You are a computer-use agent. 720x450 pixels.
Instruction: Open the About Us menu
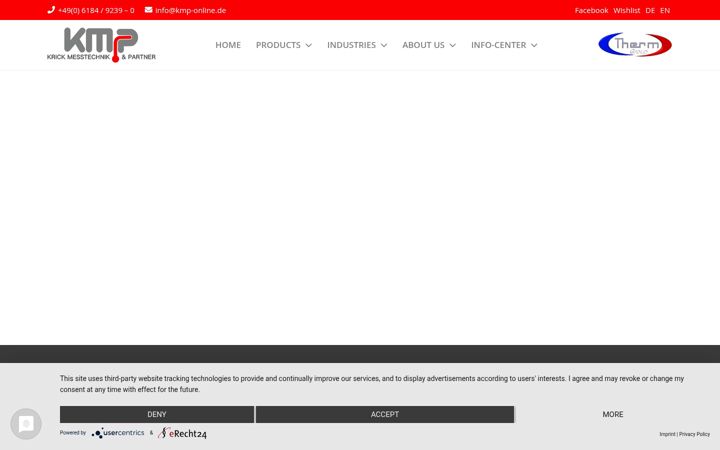[423, 45]
